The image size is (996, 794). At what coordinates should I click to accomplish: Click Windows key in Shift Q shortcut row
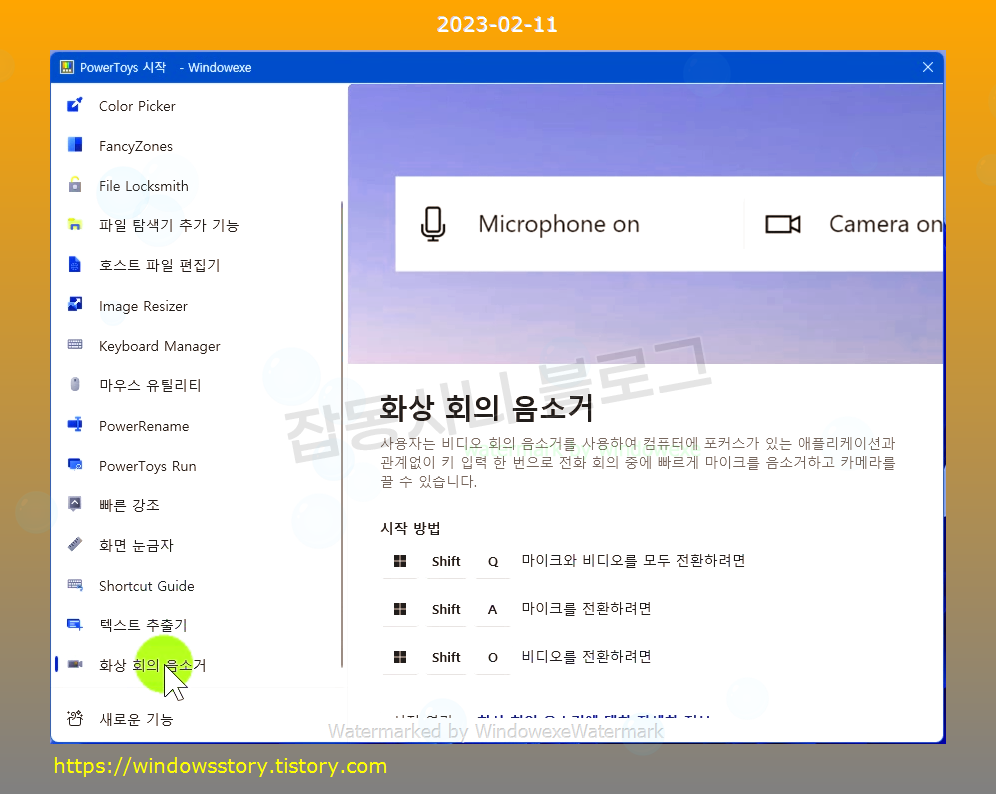click(400, 561)
